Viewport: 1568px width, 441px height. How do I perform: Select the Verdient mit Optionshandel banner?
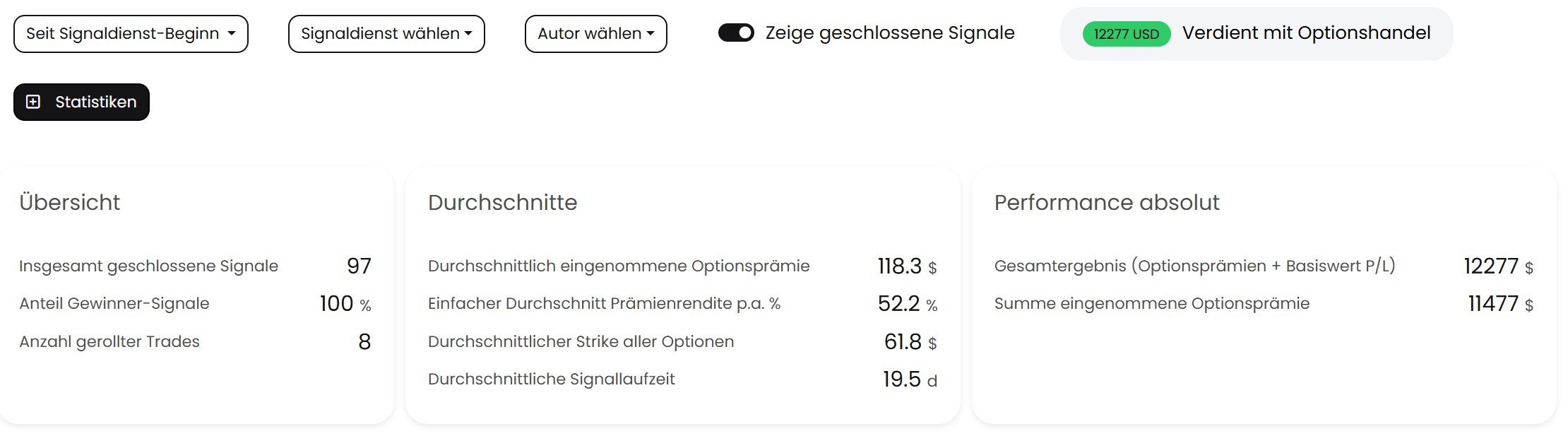(1257, 33)
